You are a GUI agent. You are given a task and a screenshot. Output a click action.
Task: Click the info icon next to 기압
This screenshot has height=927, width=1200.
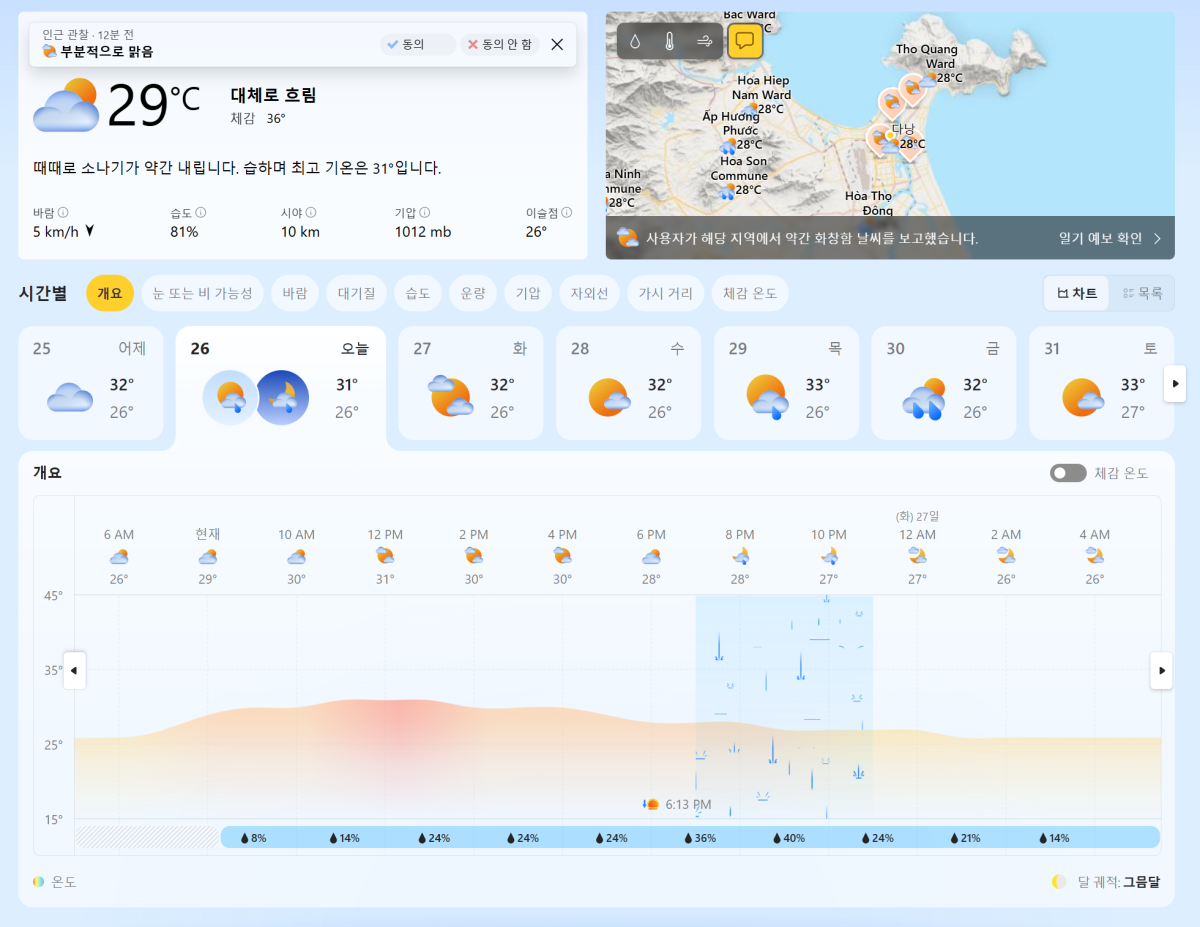[425, 212]
